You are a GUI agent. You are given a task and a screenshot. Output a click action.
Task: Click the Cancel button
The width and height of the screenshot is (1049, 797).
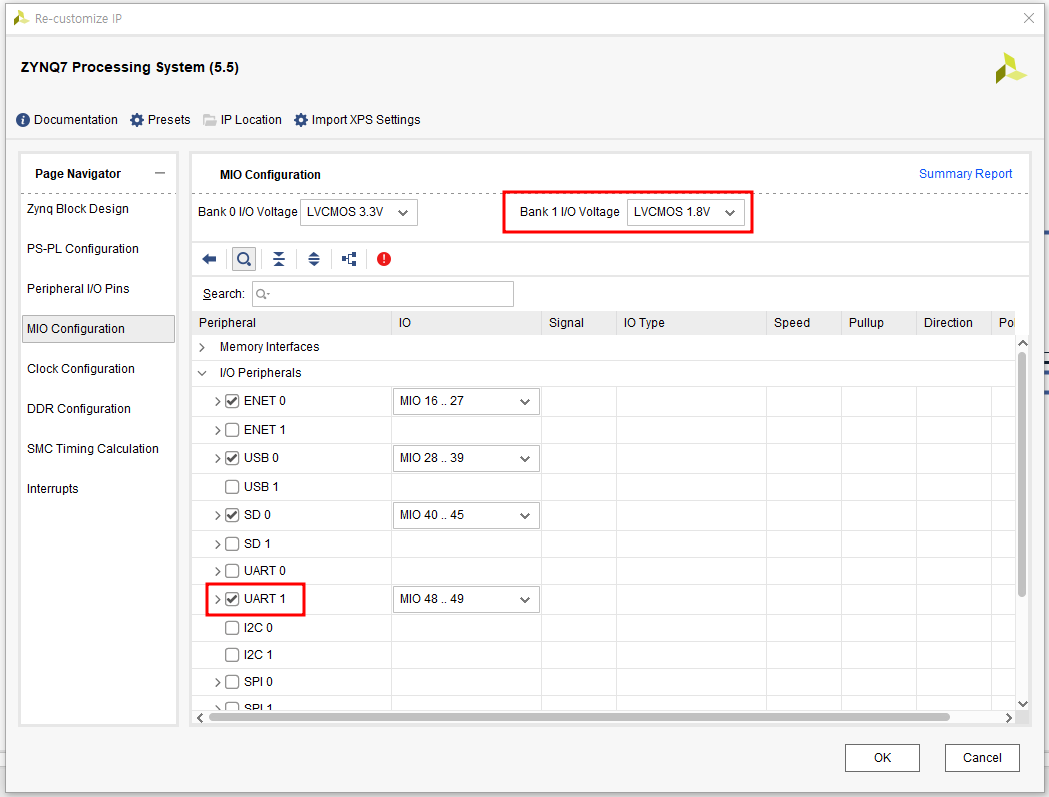(x=982, y=758)
